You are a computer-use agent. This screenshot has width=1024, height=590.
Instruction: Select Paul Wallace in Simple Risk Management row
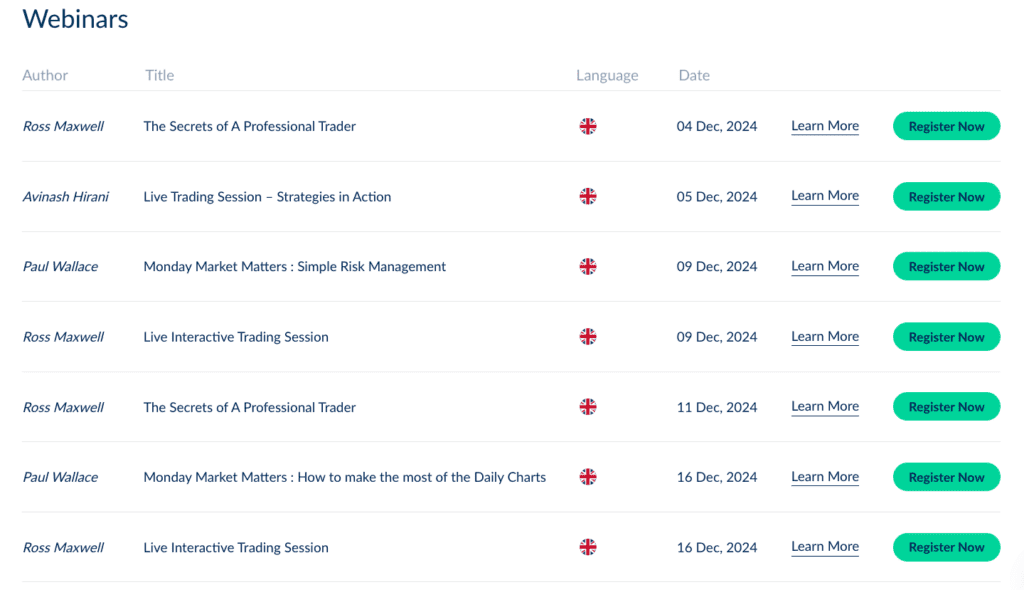[x=60, y=267]
